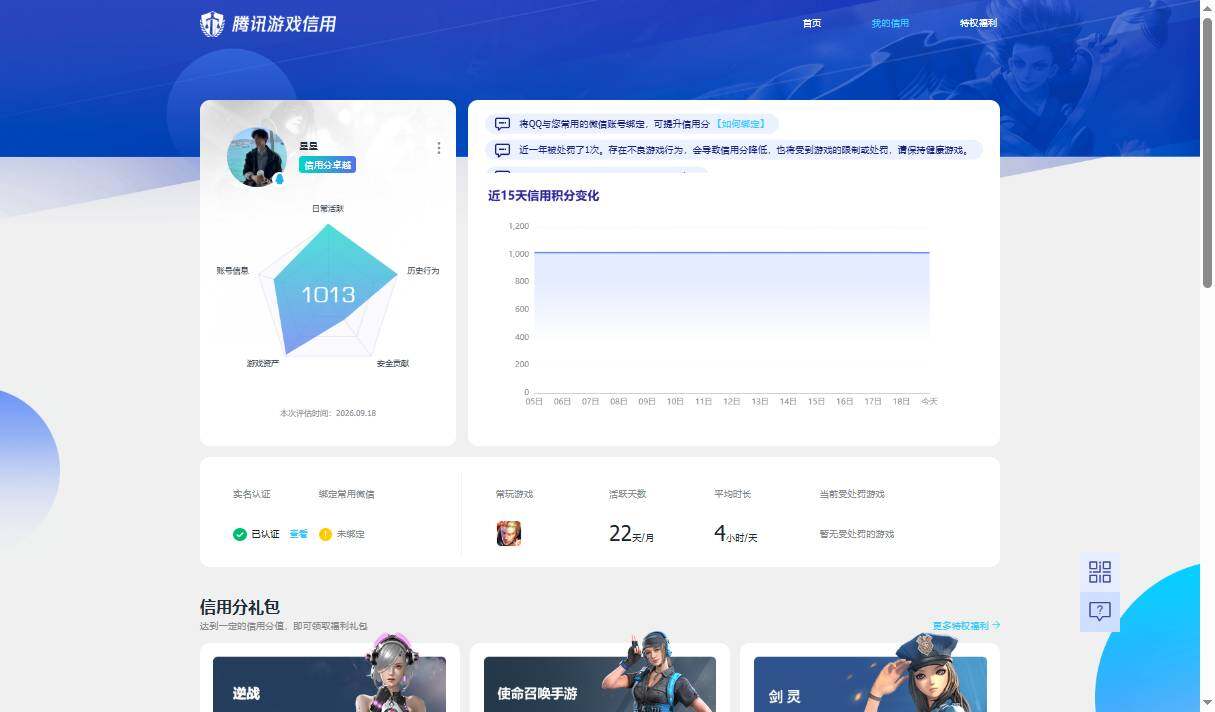Screen dimensions: 1215x712
Task: Open the 剑灵 gift pack card
Action: (x=870, y=679)
